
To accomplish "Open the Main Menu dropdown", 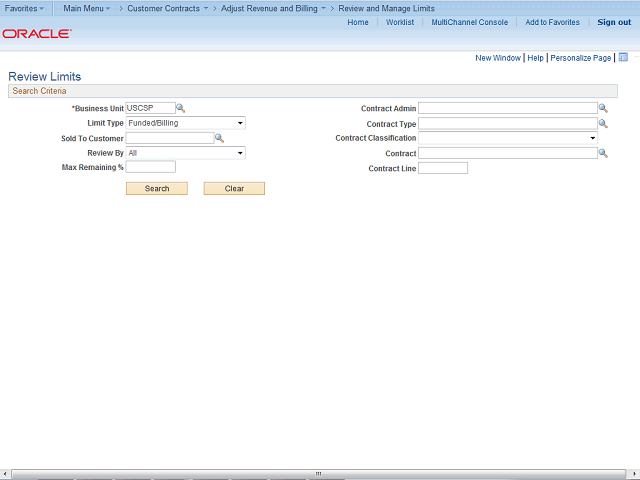I will click(x=87, y=8).
